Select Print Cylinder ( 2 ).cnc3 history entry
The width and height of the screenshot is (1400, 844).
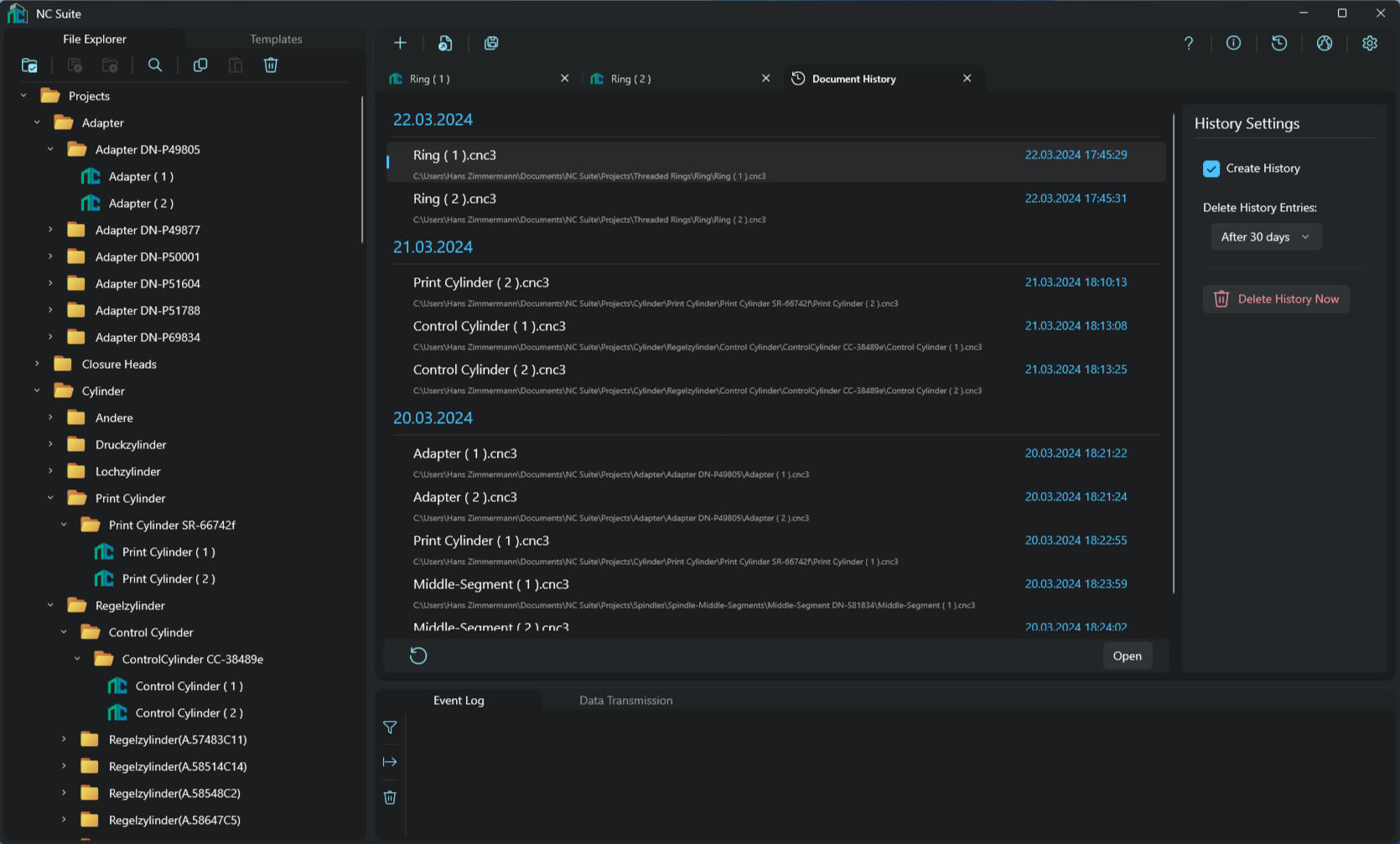(480, 283)
